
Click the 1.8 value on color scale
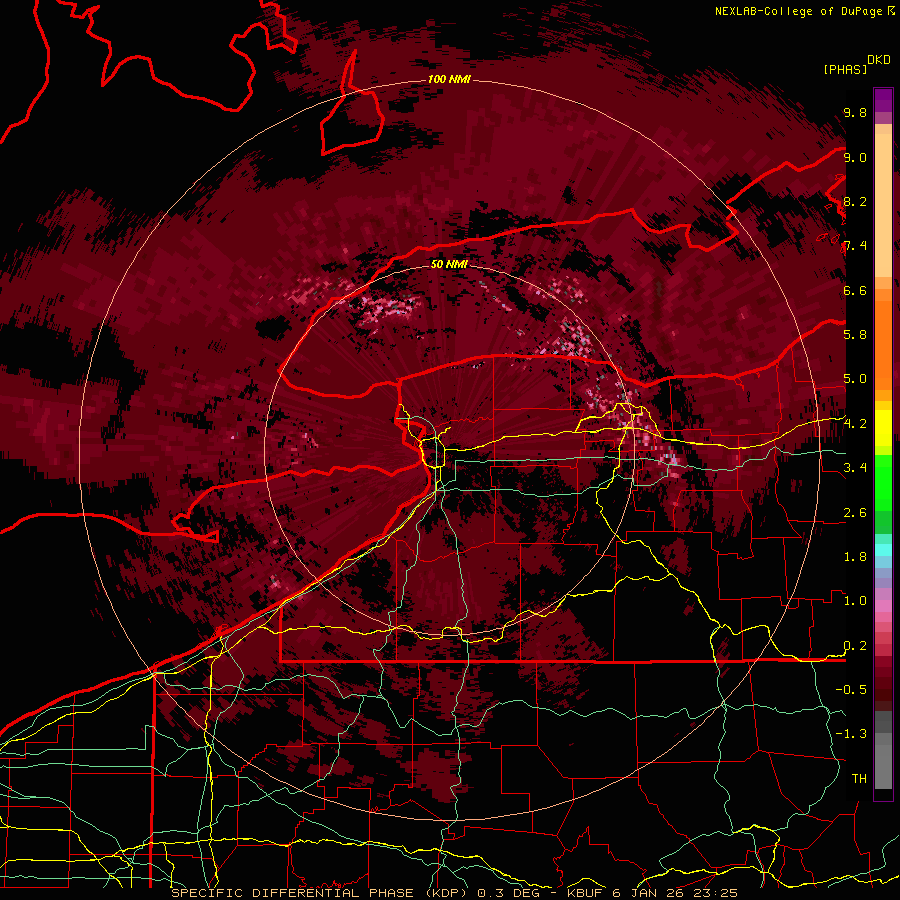coord(855,557)
